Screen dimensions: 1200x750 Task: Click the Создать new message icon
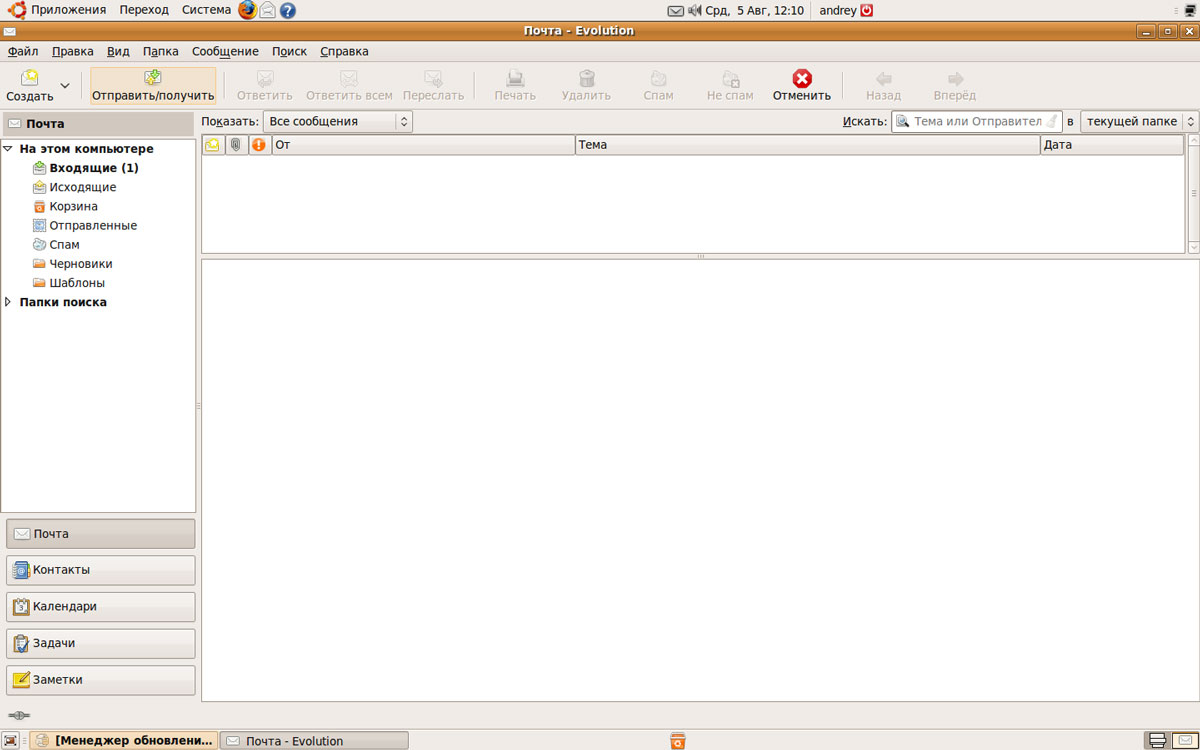pos(30,78)
